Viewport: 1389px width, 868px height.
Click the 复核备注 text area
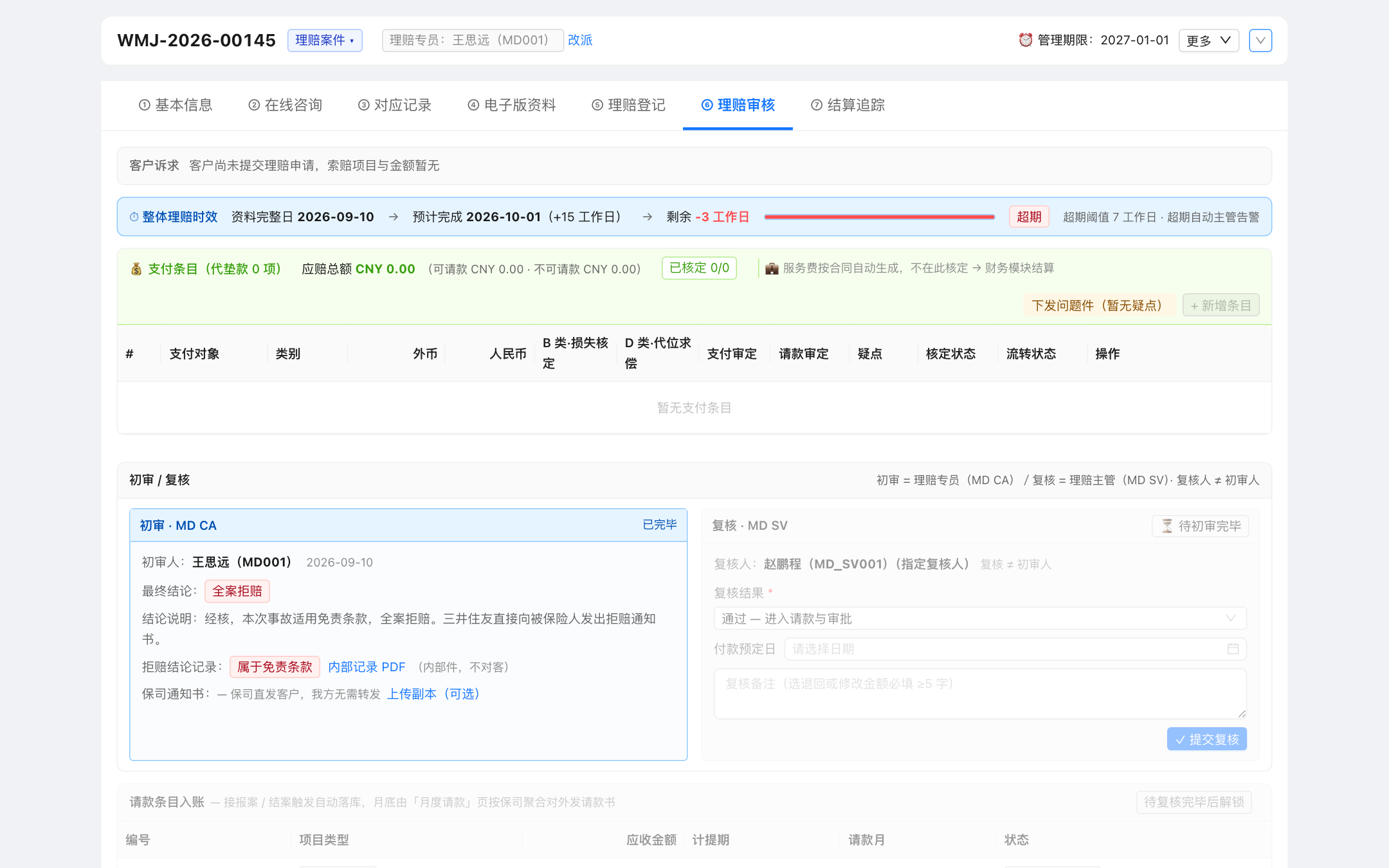pyautogui.click(x=980, y=694)
